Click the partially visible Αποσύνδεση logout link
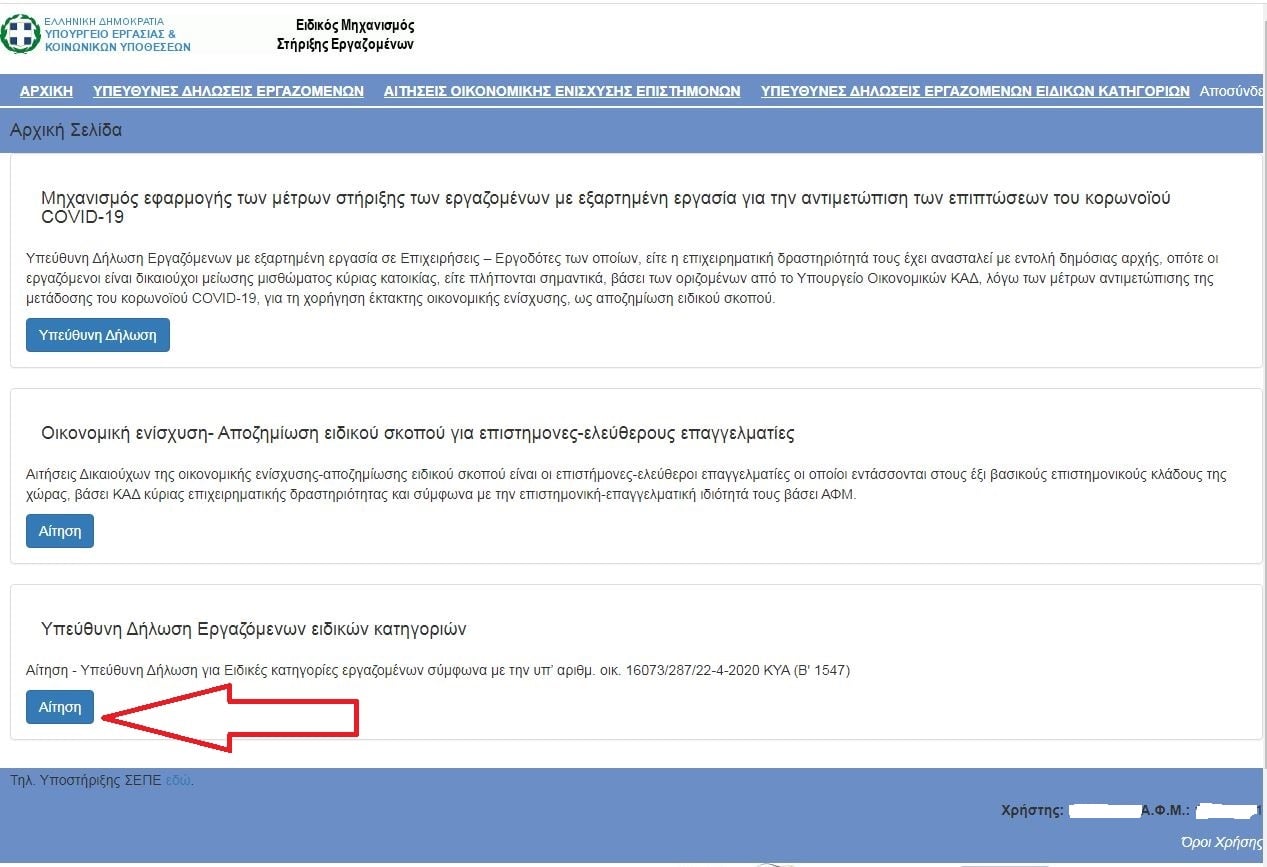This screenshot has height=867, width=1267. [x=1232, y=91]
